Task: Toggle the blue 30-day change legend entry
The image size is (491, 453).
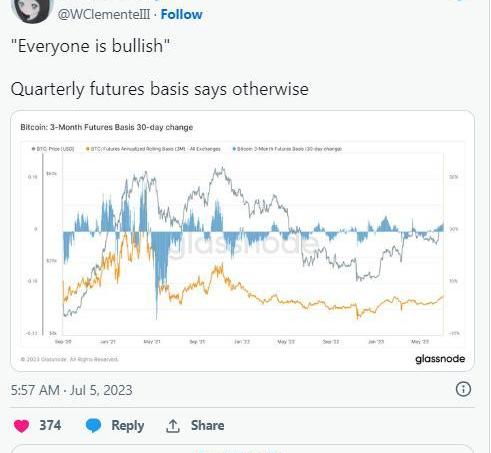Action: (287, 149)
